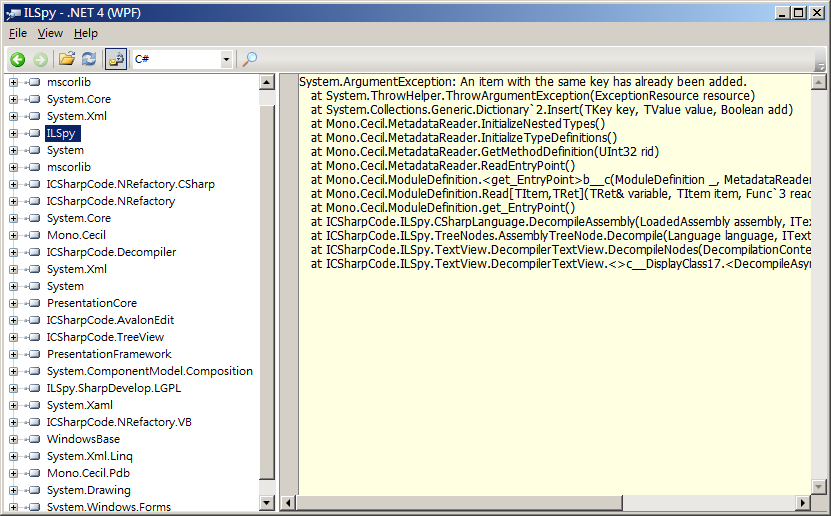Open the C# language dropdown

(x=226, y=60)
